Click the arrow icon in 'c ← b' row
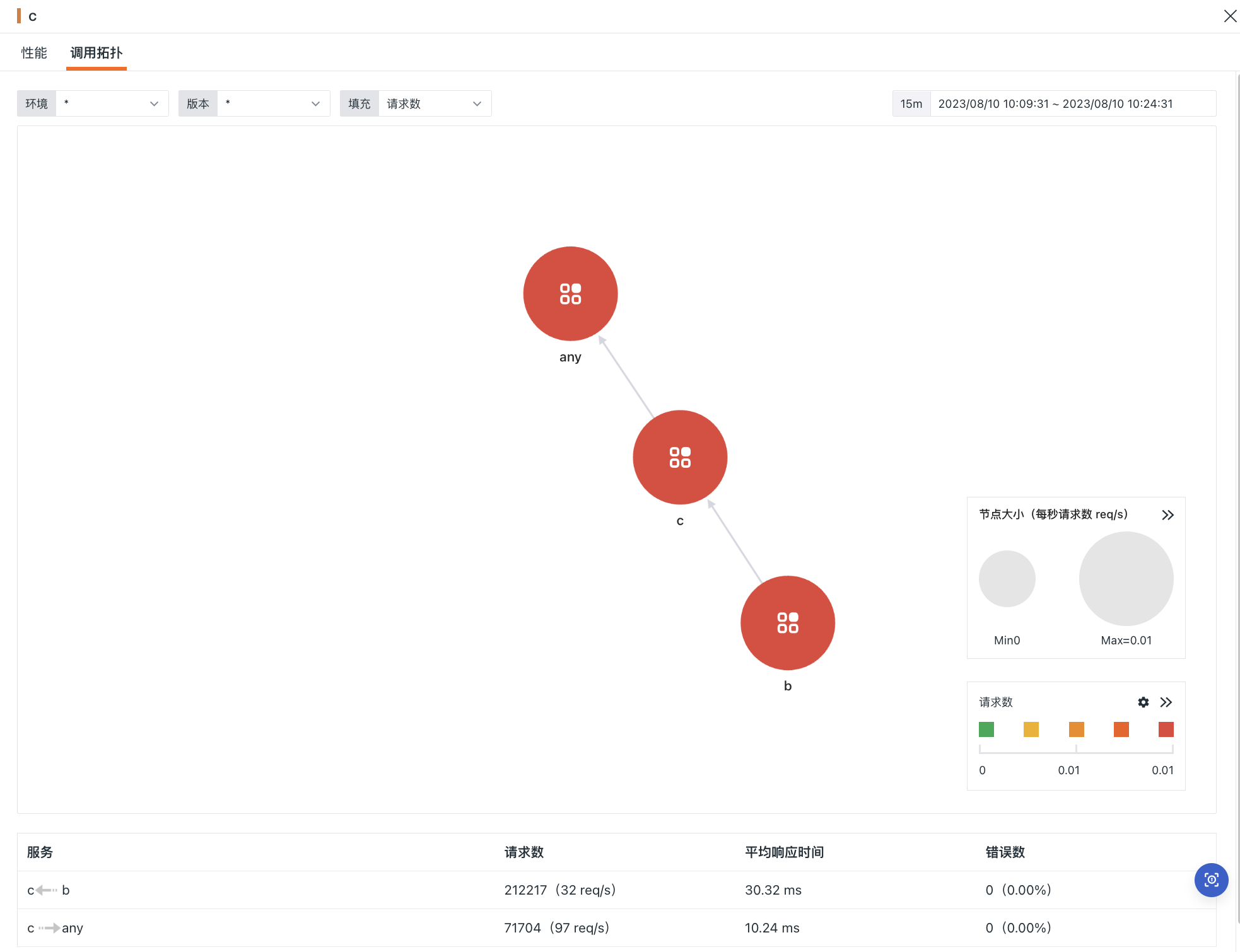 [x=47, y=890]
